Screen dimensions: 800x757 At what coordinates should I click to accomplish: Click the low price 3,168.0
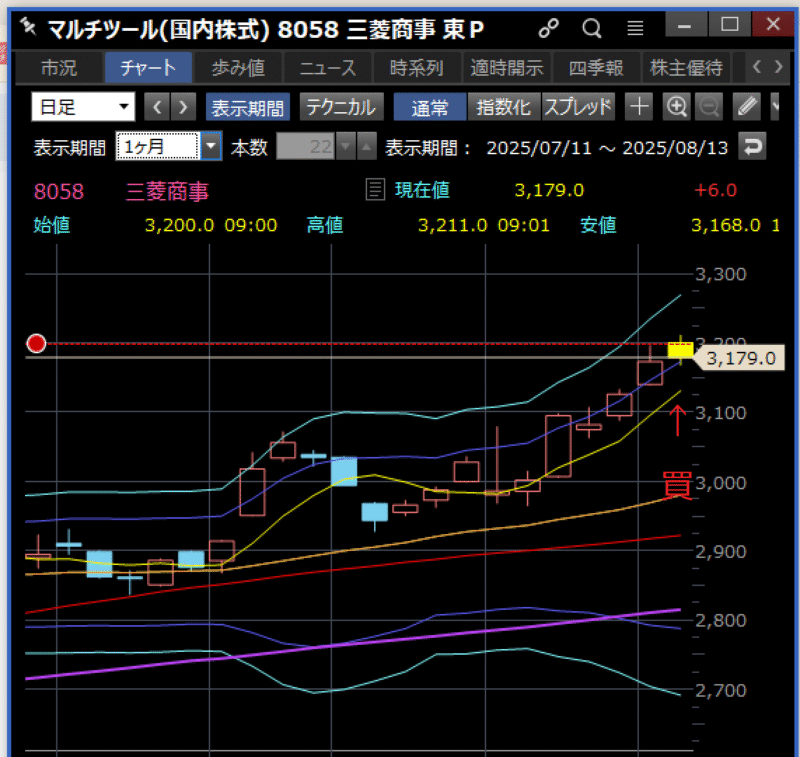tap(726, 225)
